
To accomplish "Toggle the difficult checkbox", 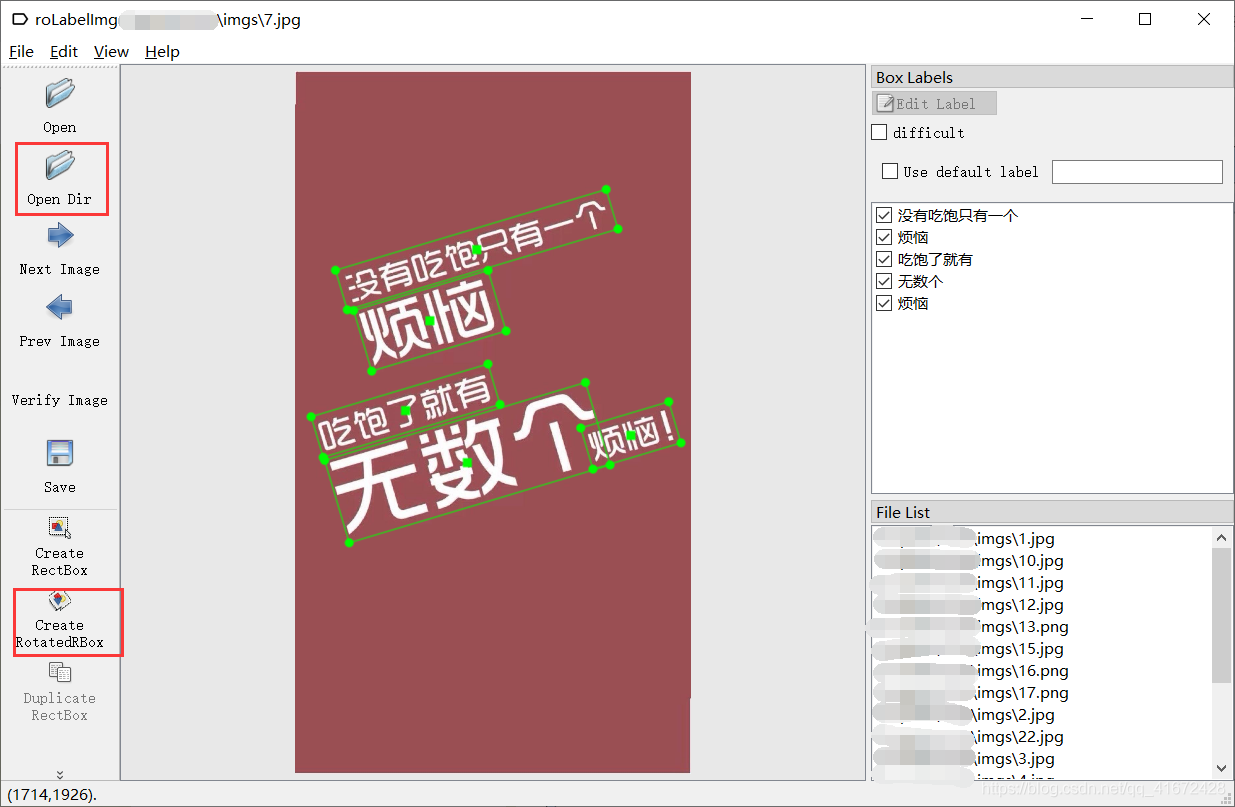I will coord(879,131).
